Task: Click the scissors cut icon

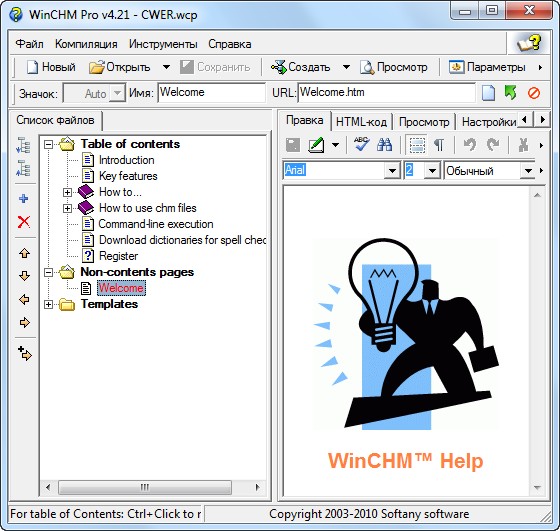Action: (523, 145)
